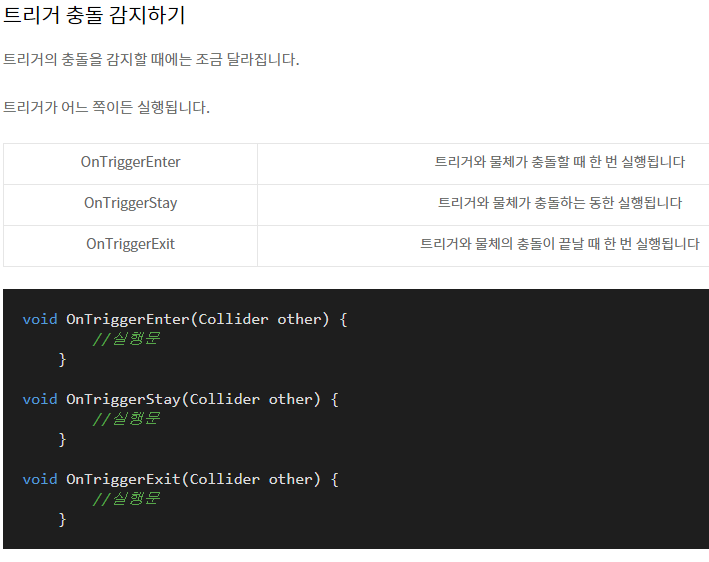Select the OnTriggerStay table cell
The height and width of the screenshot is (562, 709).
click(130, 203)
